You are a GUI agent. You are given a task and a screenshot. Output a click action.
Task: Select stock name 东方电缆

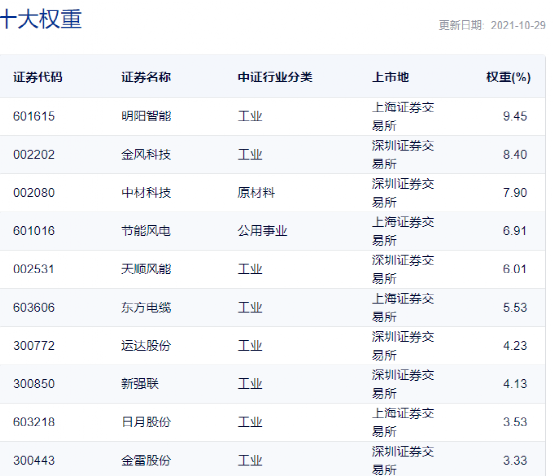click(146, 307)
